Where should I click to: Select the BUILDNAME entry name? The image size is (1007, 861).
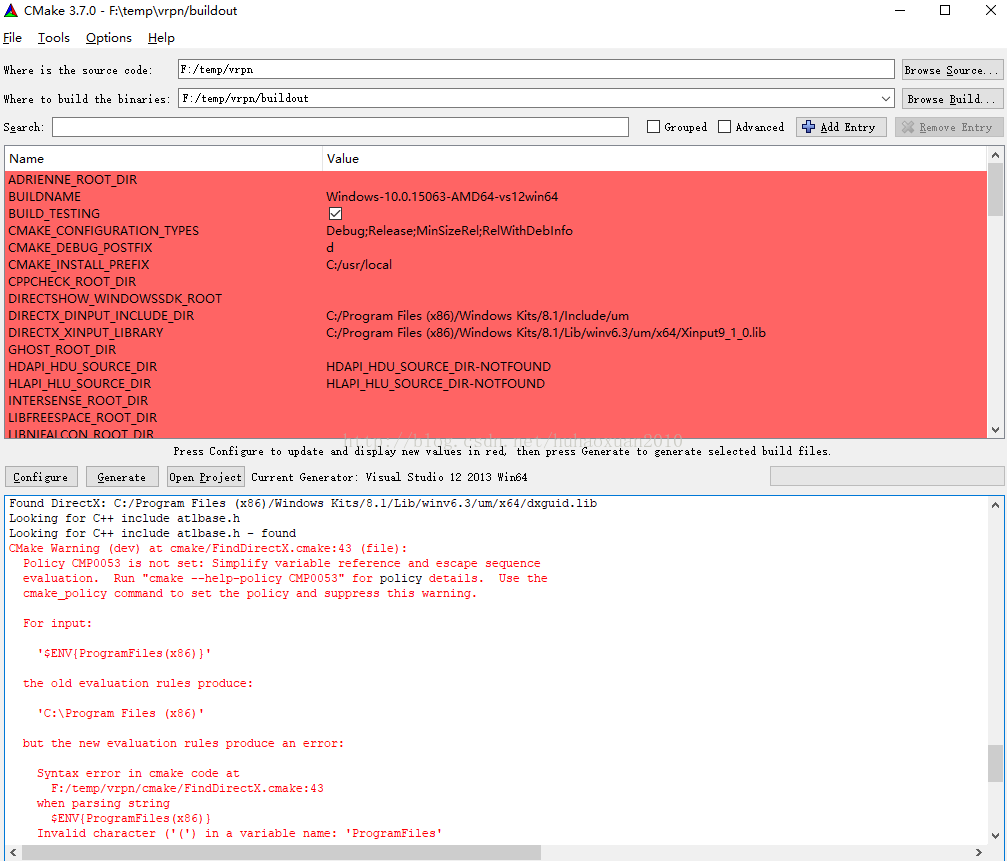[x=44, y=196]
